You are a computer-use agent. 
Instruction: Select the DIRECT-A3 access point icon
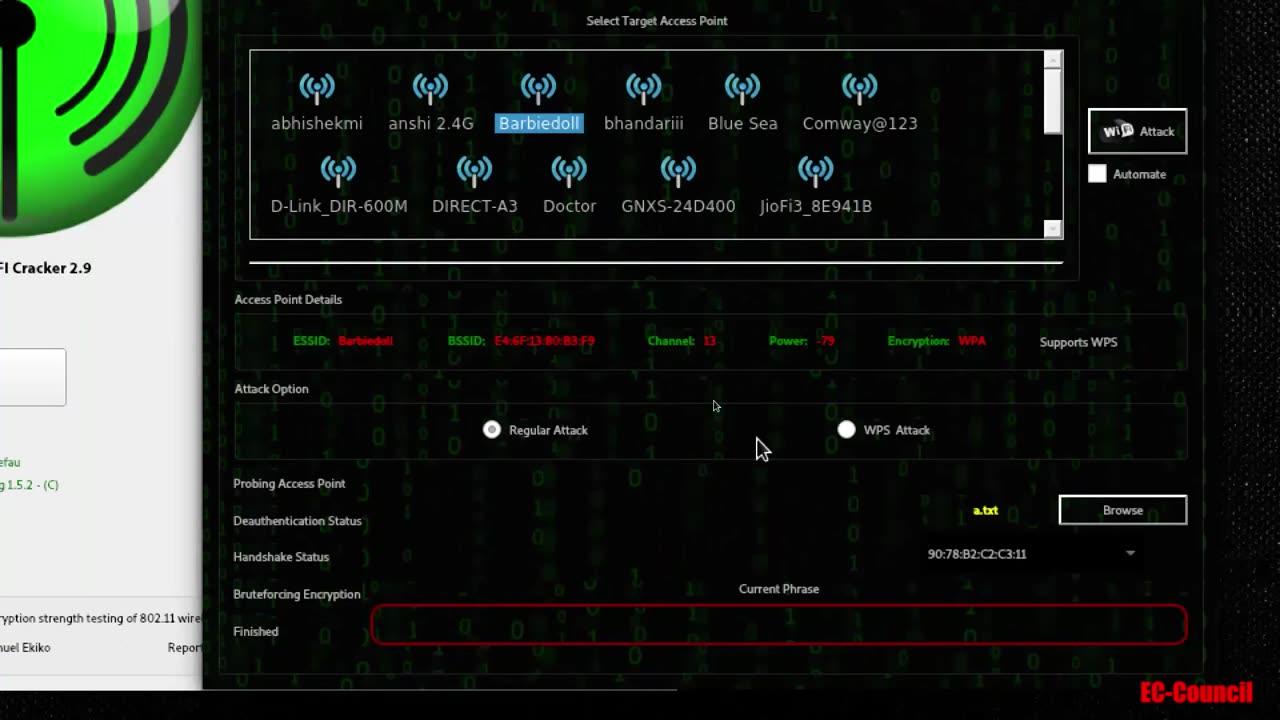pos(474,171)
